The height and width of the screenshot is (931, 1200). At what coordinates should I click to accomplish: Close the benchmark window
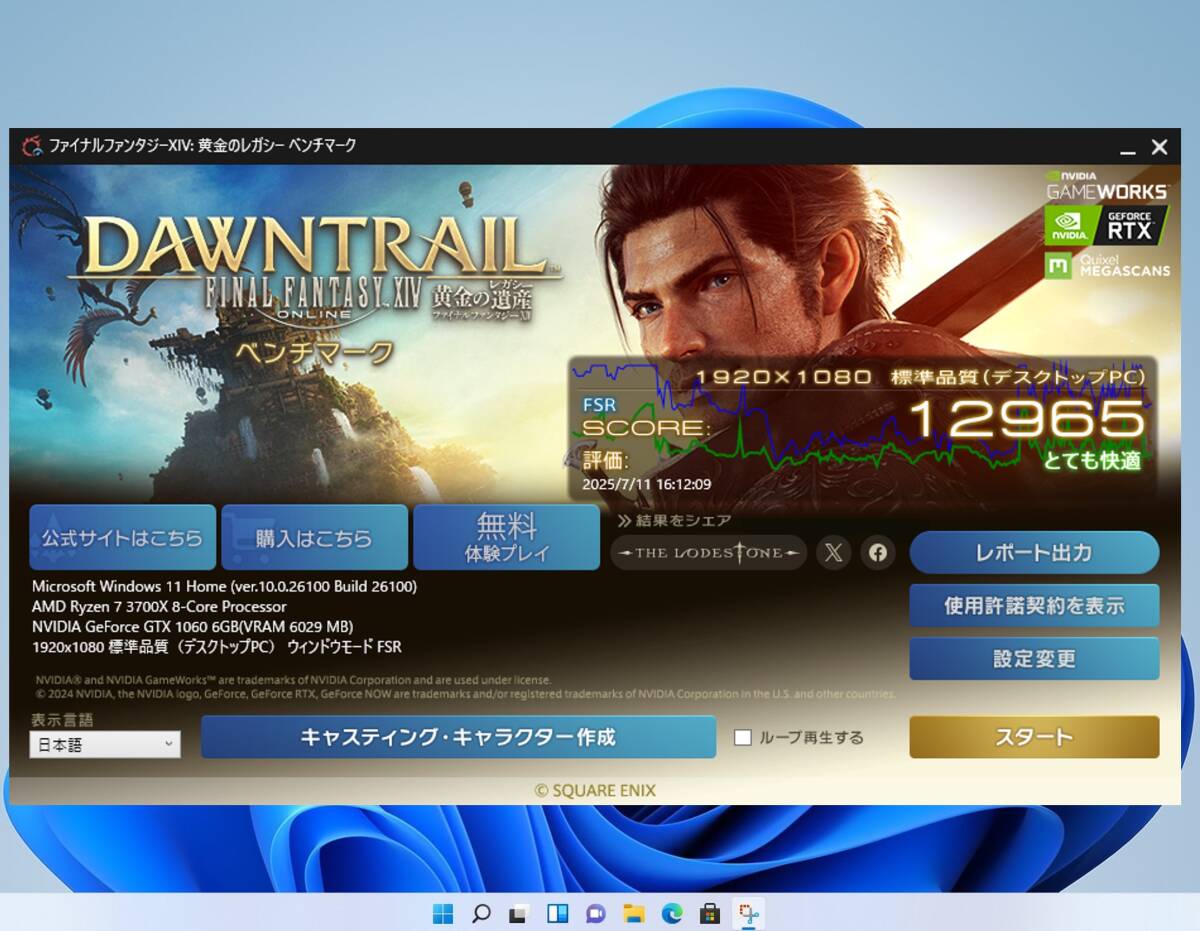click(1159, 147)
